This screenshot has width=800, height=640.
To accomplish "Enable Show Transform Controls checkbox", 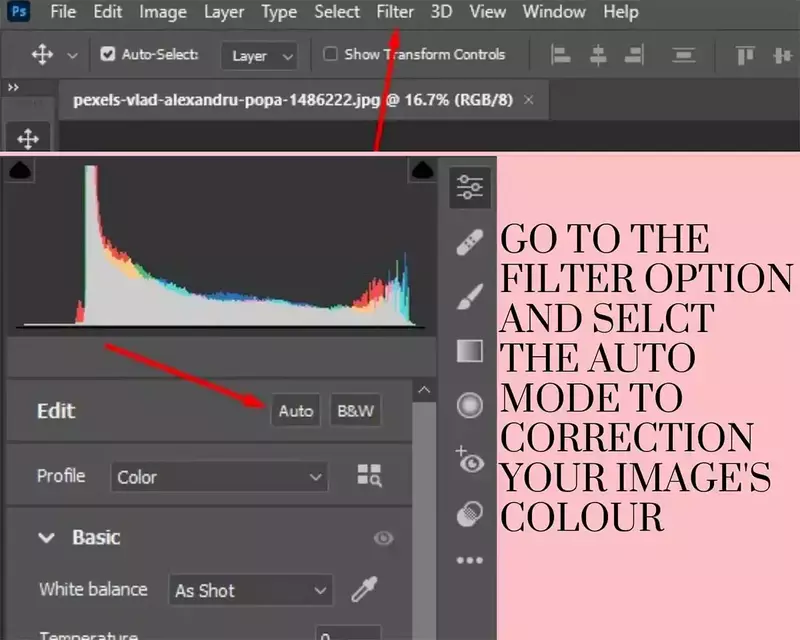I will click(x=330, y=54).
